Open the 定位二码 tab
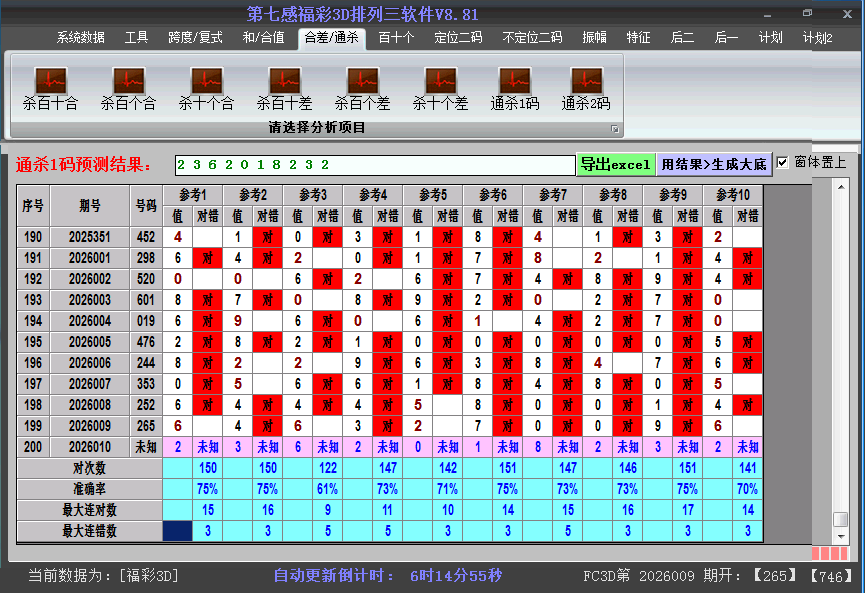Image resolution: width=865 pixels, height=593 pixels. tap(458, 38)
